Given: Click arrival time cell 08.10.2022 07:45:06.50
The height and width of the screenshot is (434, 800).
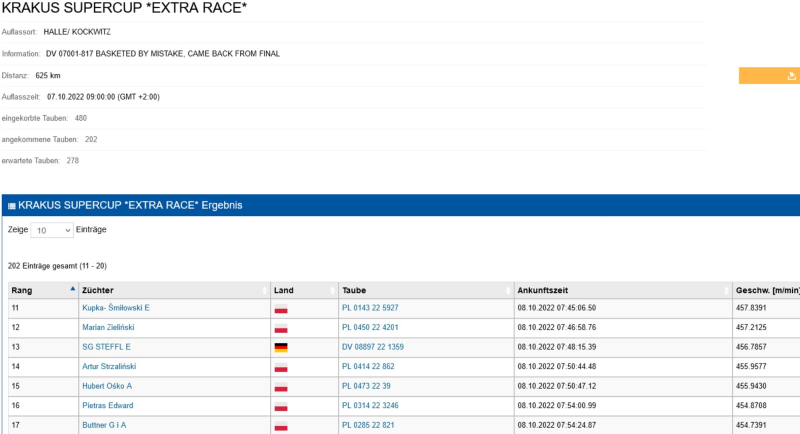Looking at the screenshot, I should tap(556, 308).
